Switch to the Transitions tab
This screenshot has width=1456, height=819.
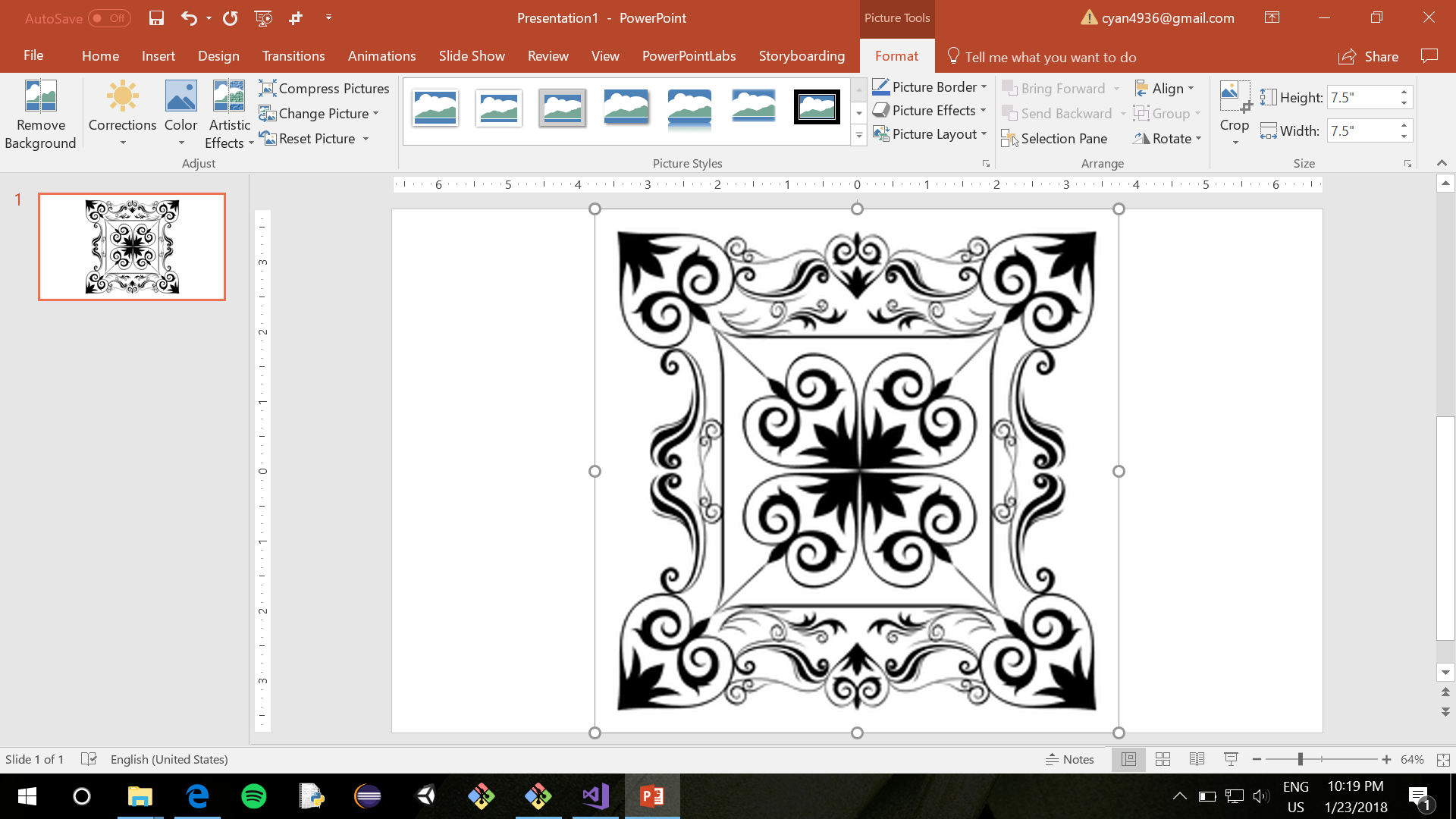coord(293,55)
